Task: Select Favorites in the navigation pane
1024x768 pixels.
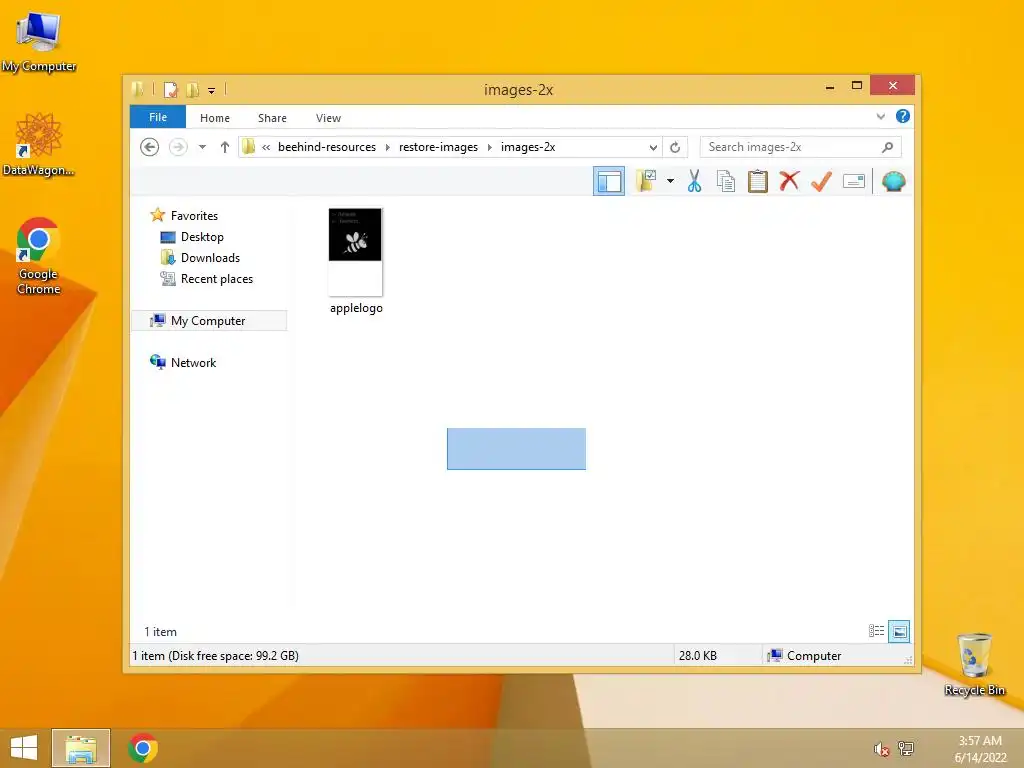Action: 194,216
